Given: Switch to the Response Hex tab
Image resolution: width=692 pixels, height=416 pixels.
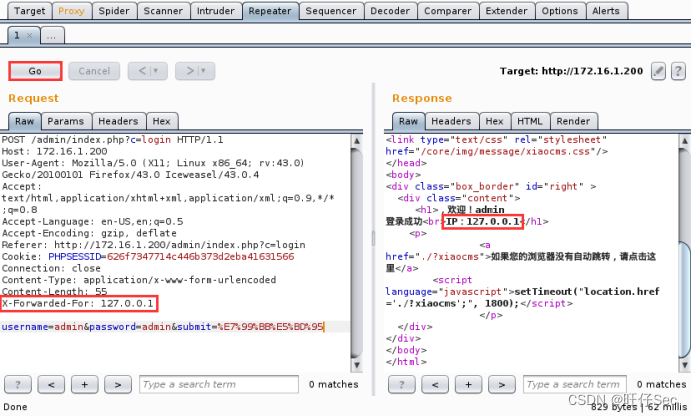Looking at the screenshot, I should click(x=495, y=121).
